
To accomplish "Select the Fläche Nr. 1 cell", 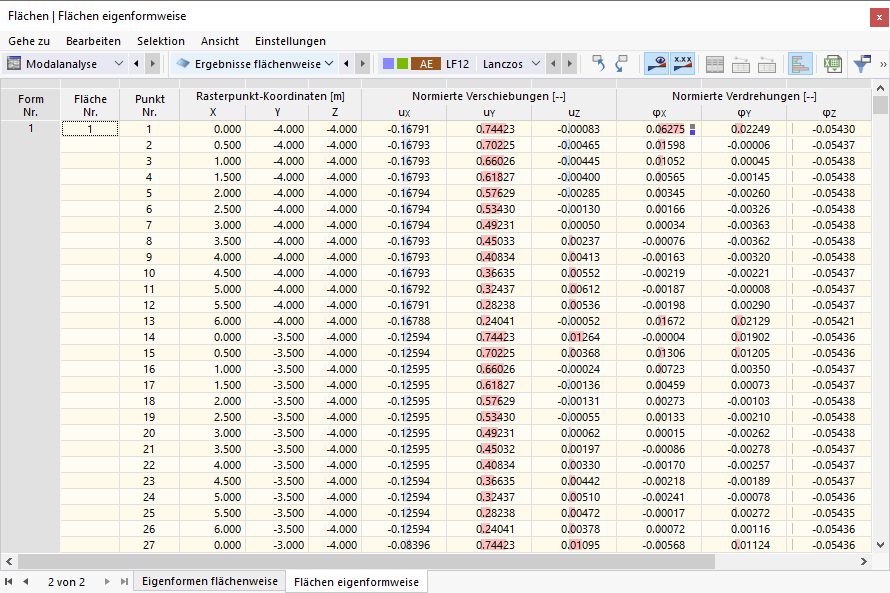I will [90, 129].
